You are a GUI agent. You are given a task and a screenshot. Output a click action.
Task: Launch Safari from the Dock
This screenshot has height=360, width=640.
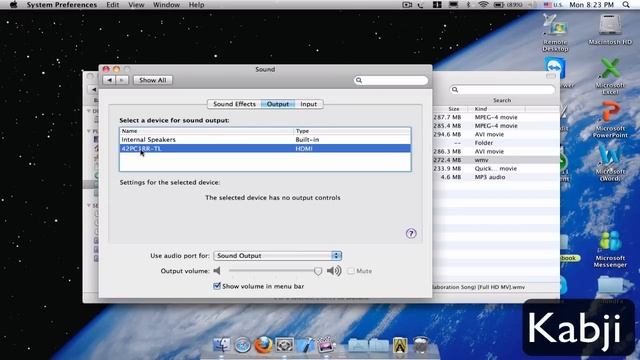(x=242, y=345)
